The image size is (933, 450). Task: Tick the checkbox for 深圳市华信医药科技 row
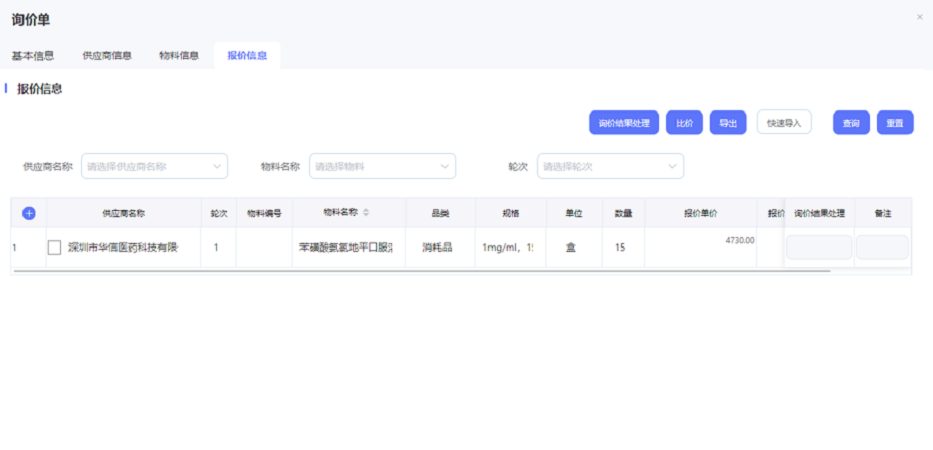pyautogui.click(x=55, y=247)
